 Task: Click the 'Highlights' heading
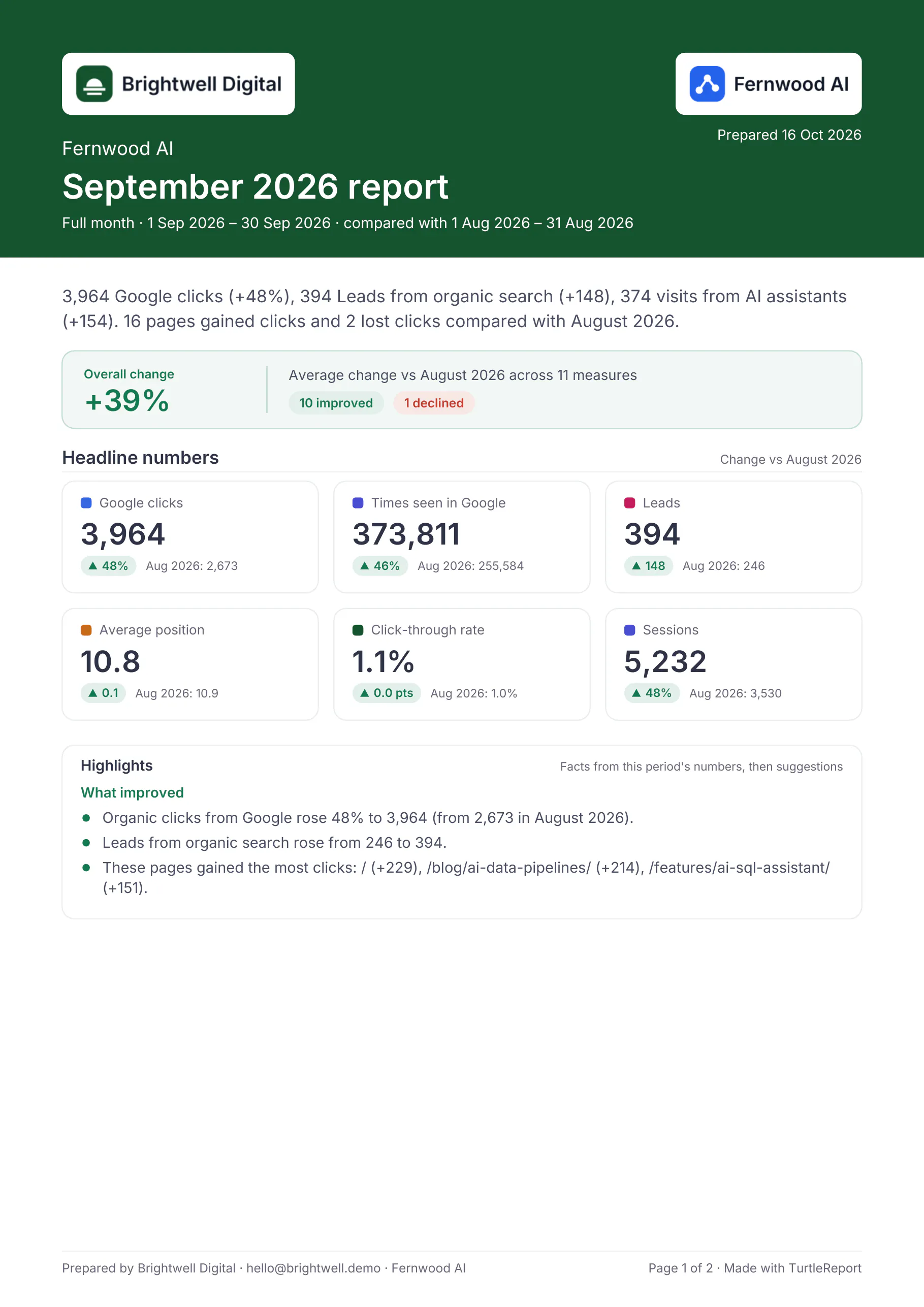[x=117, y=766]
